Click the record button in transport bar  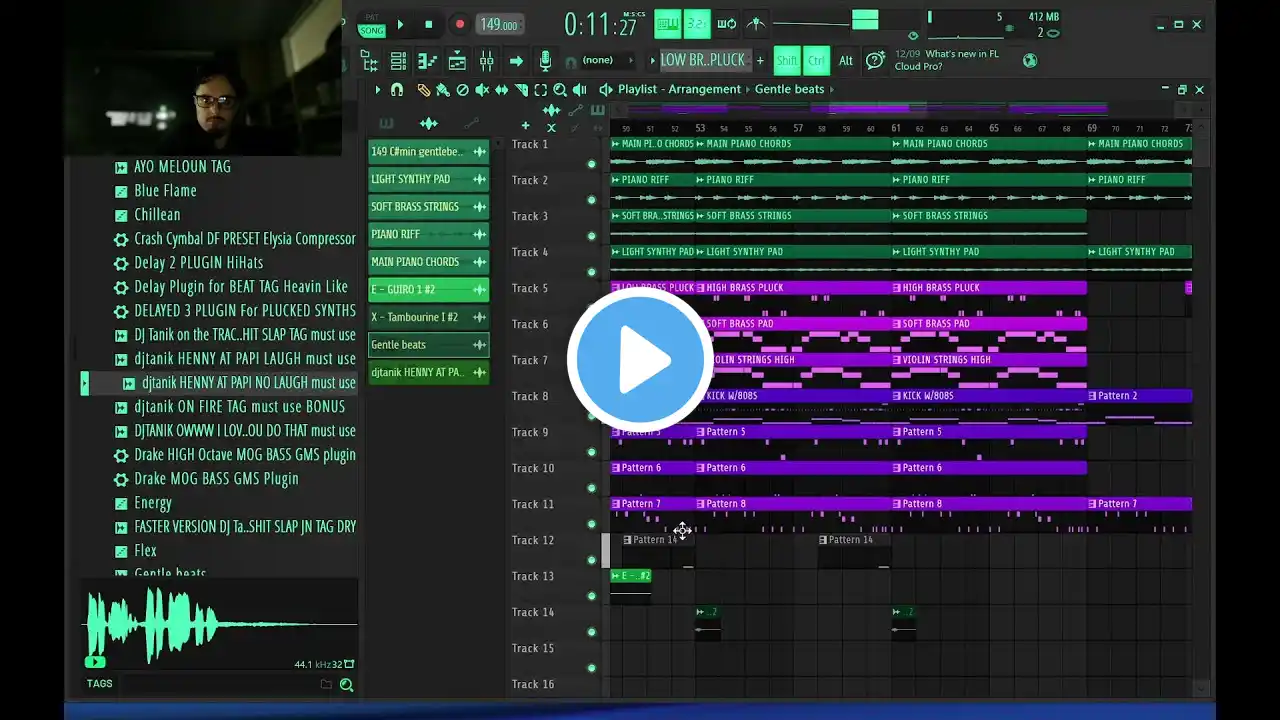(x=459, y=25)
